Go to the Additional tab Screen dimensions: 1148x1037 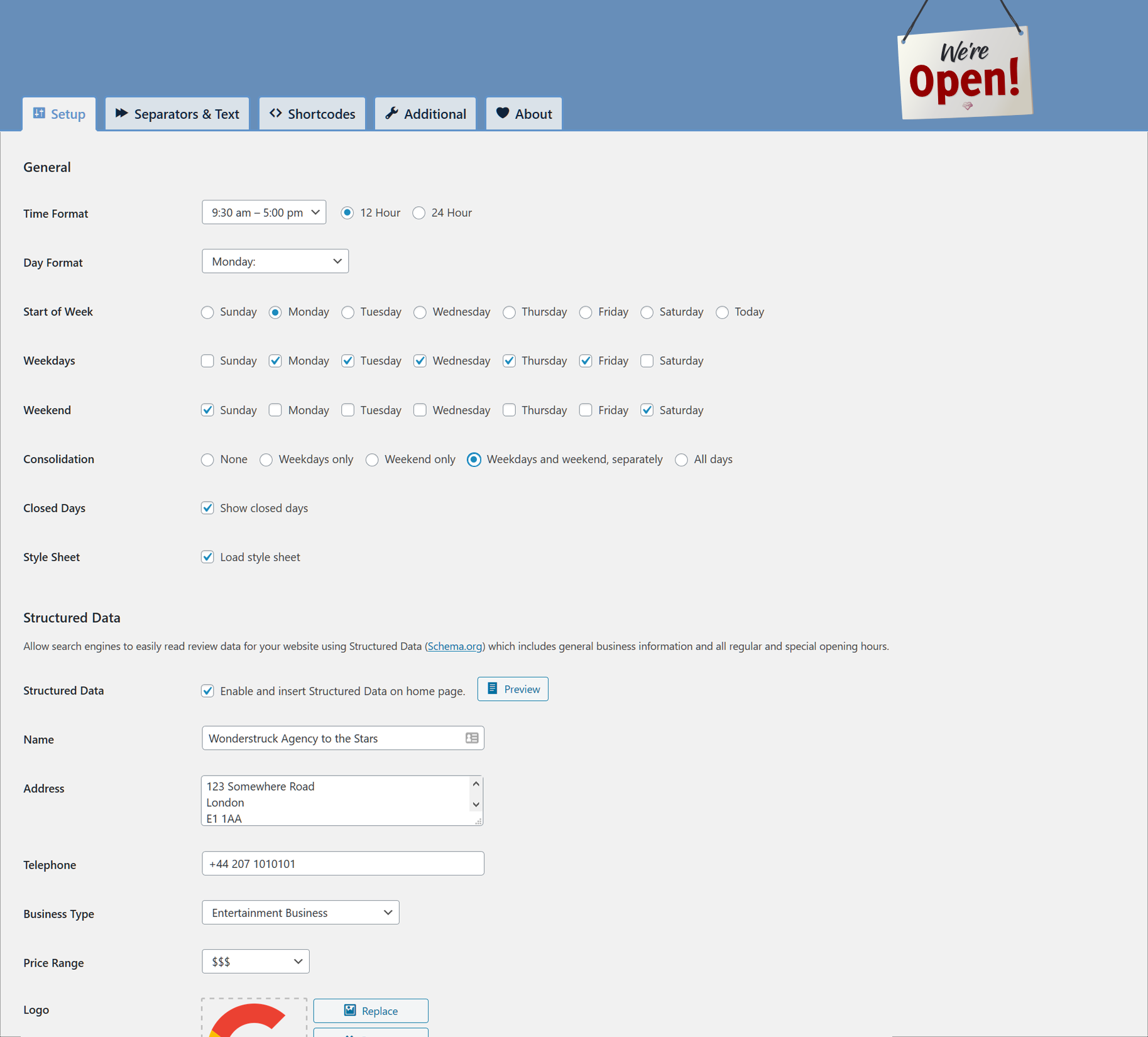425,114
